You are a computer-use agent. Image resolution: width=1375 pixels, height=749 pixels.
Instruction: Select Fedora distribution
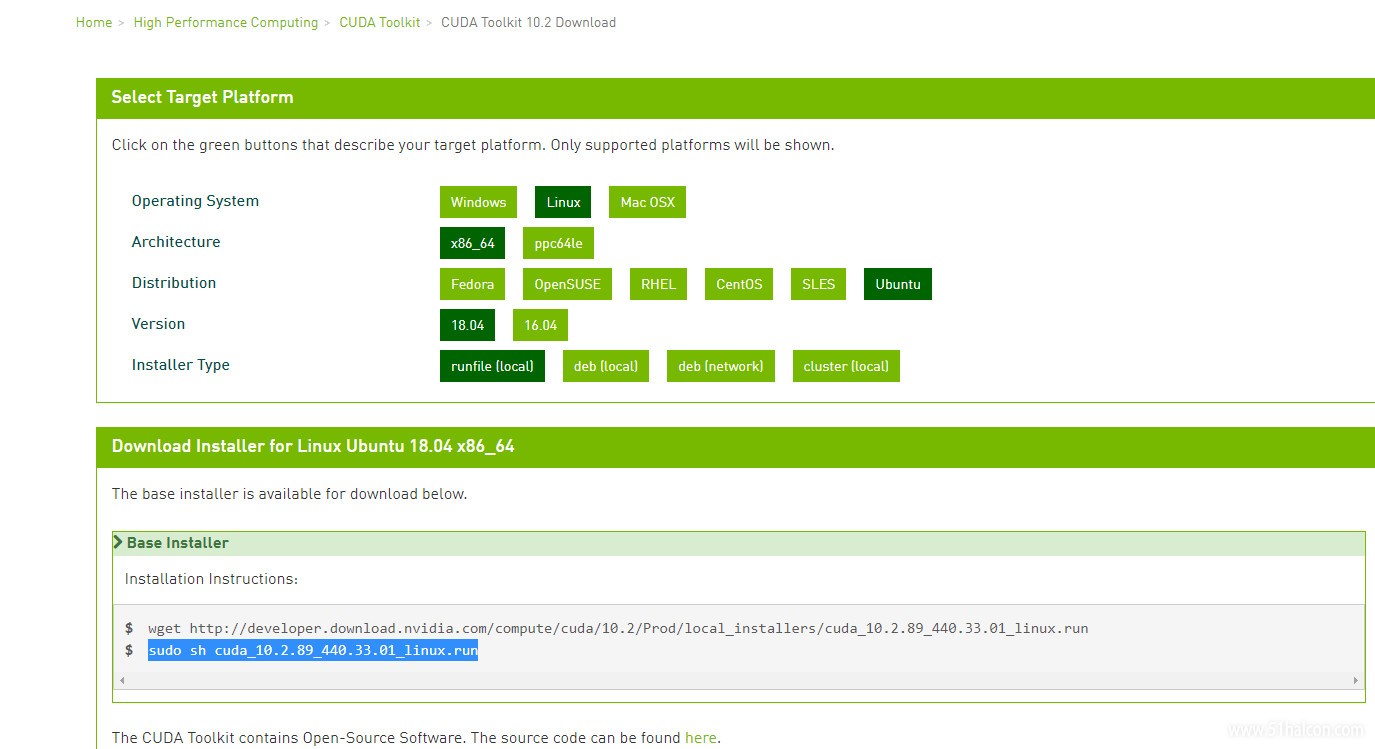click(x=472, y=284)
